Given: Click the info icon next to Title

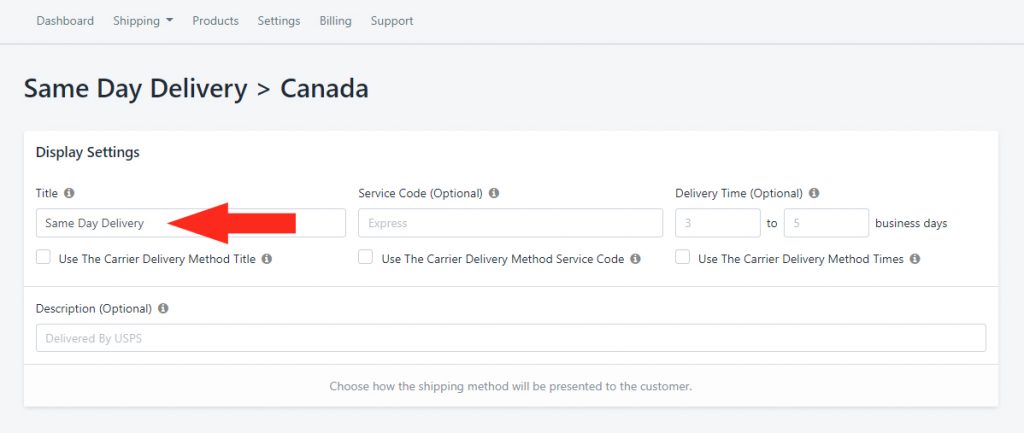Looking at the screenshot, I should pyautogui.click(x=69, y=193).
